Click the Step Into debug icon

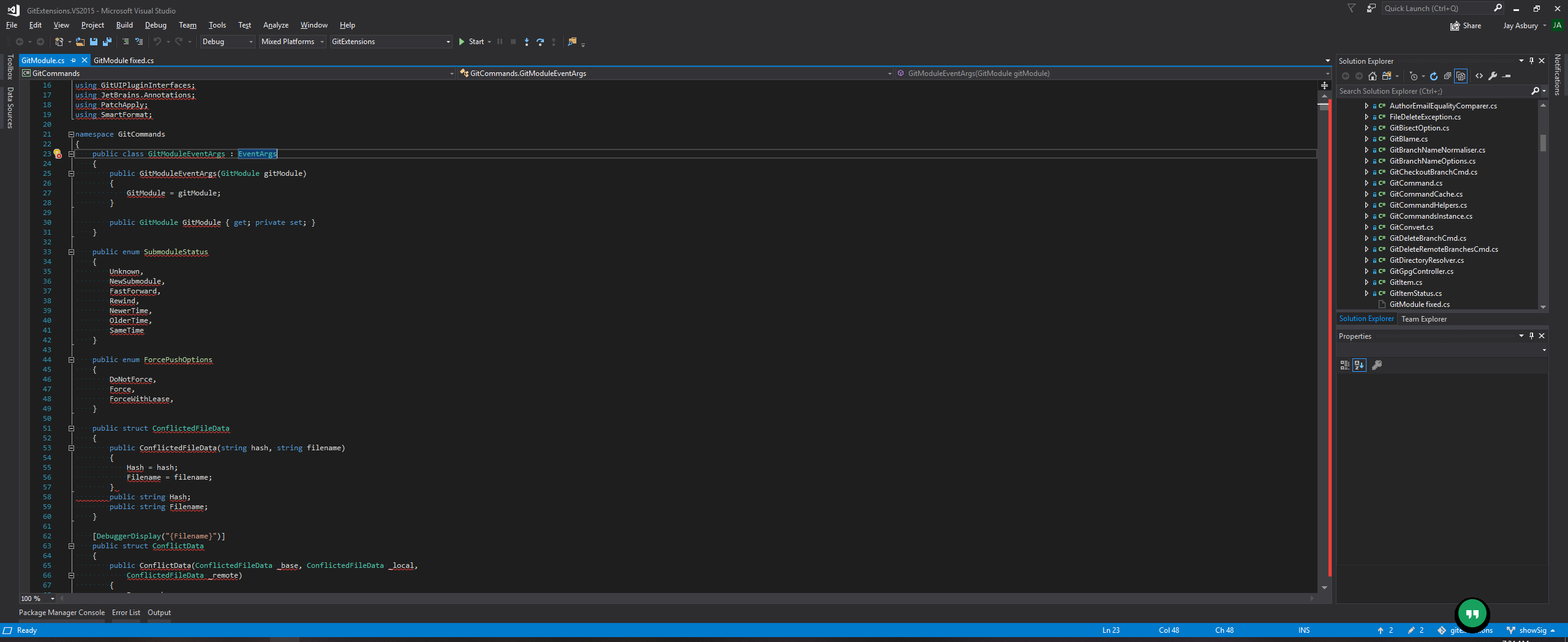click(527, 42)
